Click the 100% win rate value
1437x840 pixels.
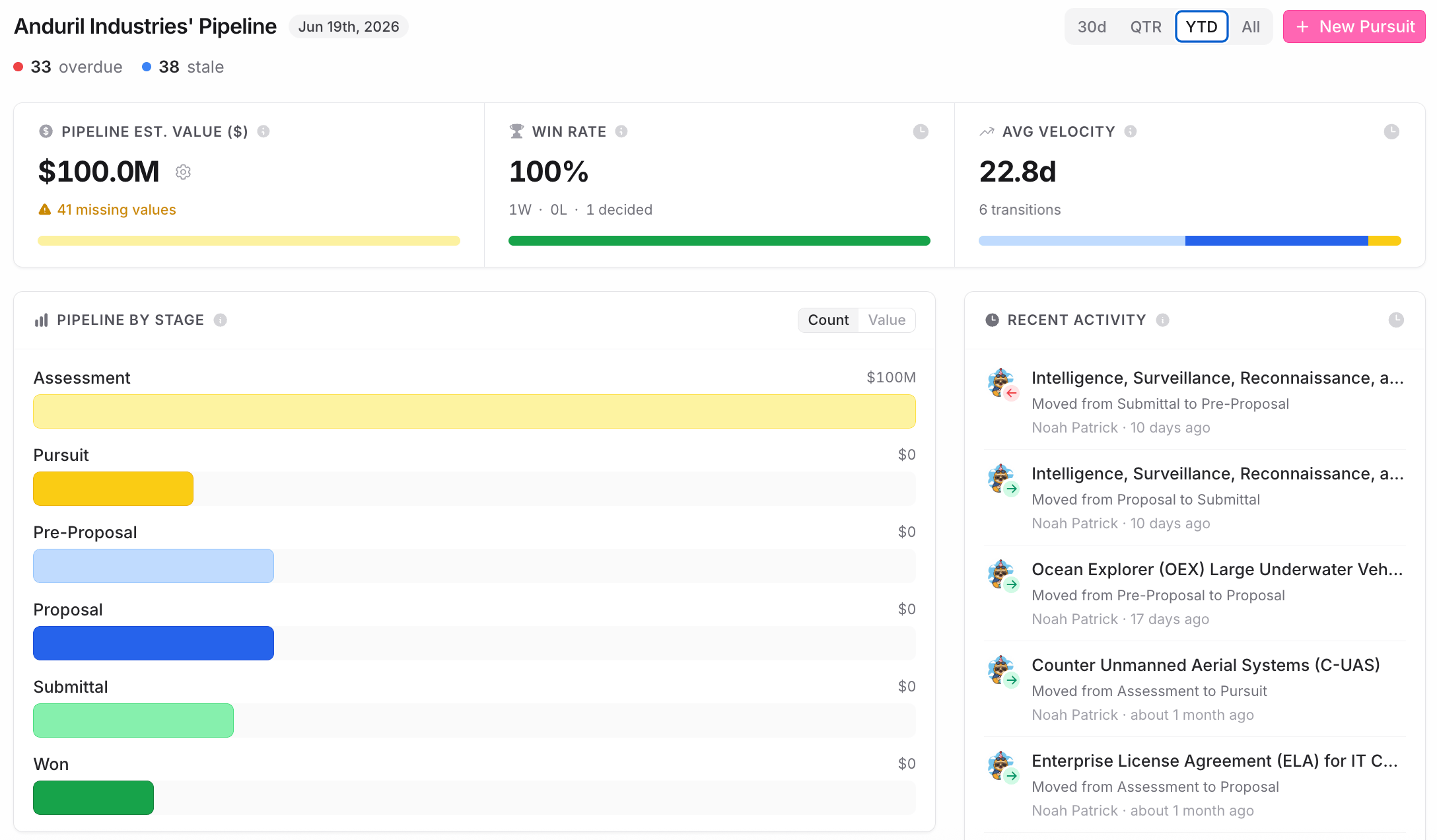pos(549,172)
